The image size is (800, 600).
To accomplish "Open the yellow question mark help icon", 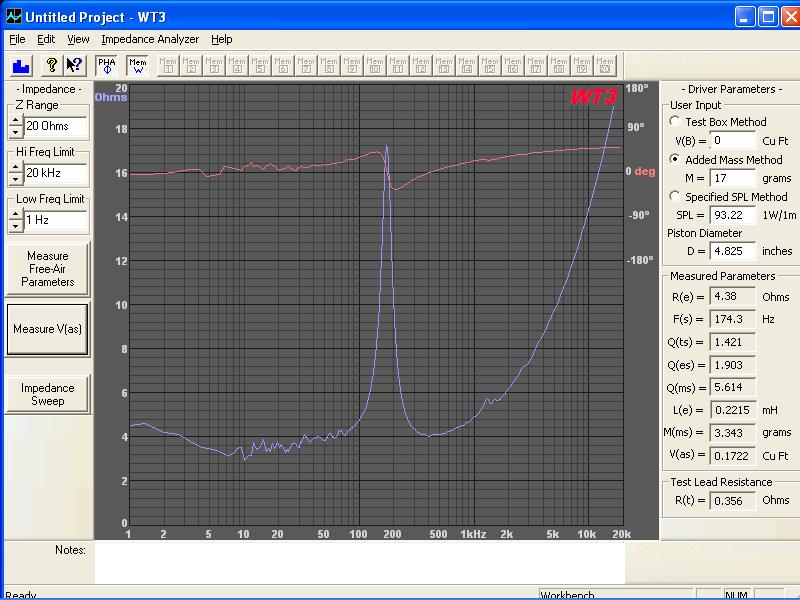I will [52, 65].
